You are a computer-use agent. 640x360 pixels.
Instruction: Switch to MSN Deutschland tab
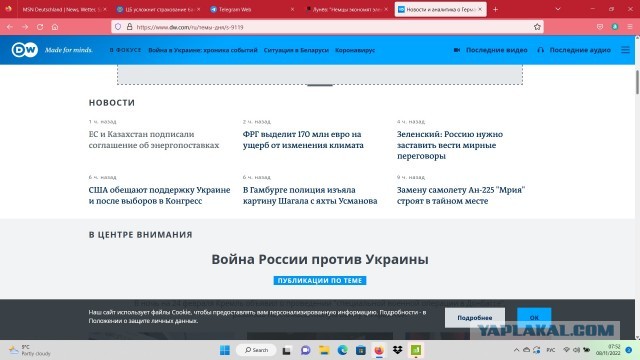tap(62, 9)
